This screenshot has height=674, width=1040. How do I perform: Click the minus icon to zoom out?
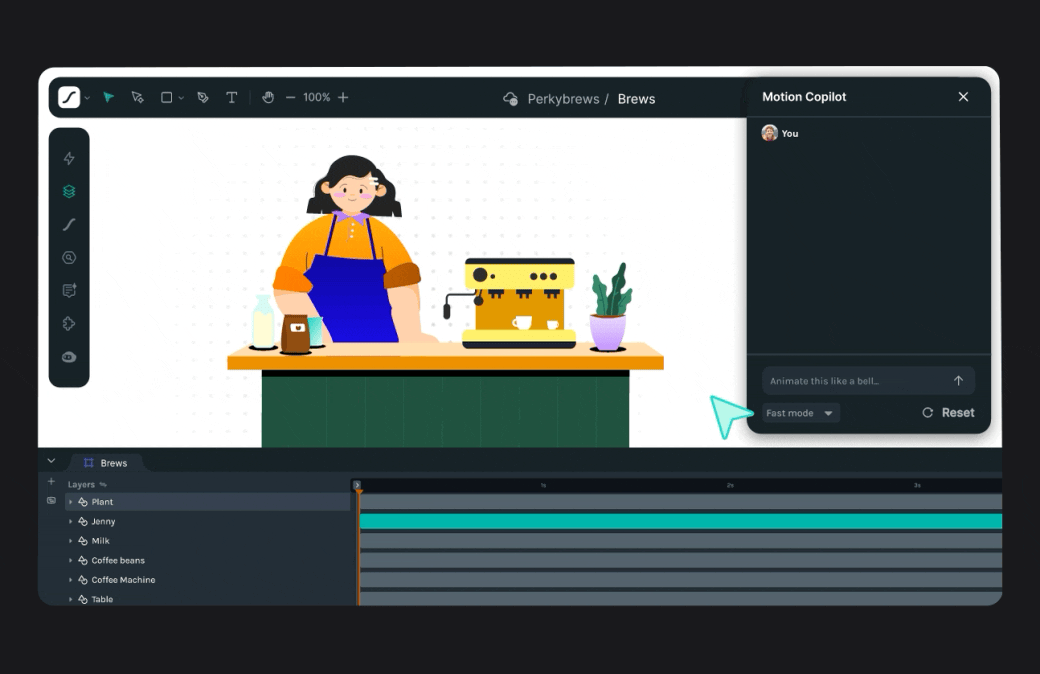(291, 98)
